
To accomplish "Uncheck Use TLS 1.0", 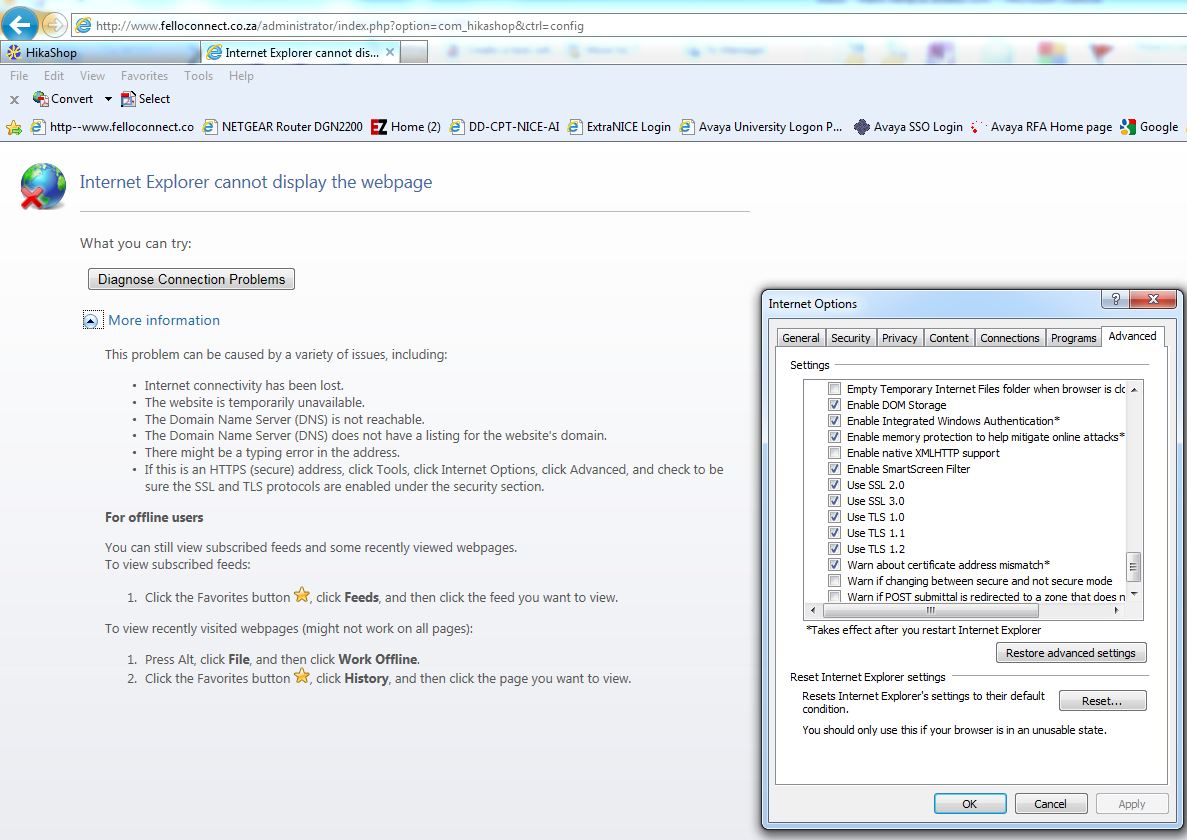I will pos(834,517).
